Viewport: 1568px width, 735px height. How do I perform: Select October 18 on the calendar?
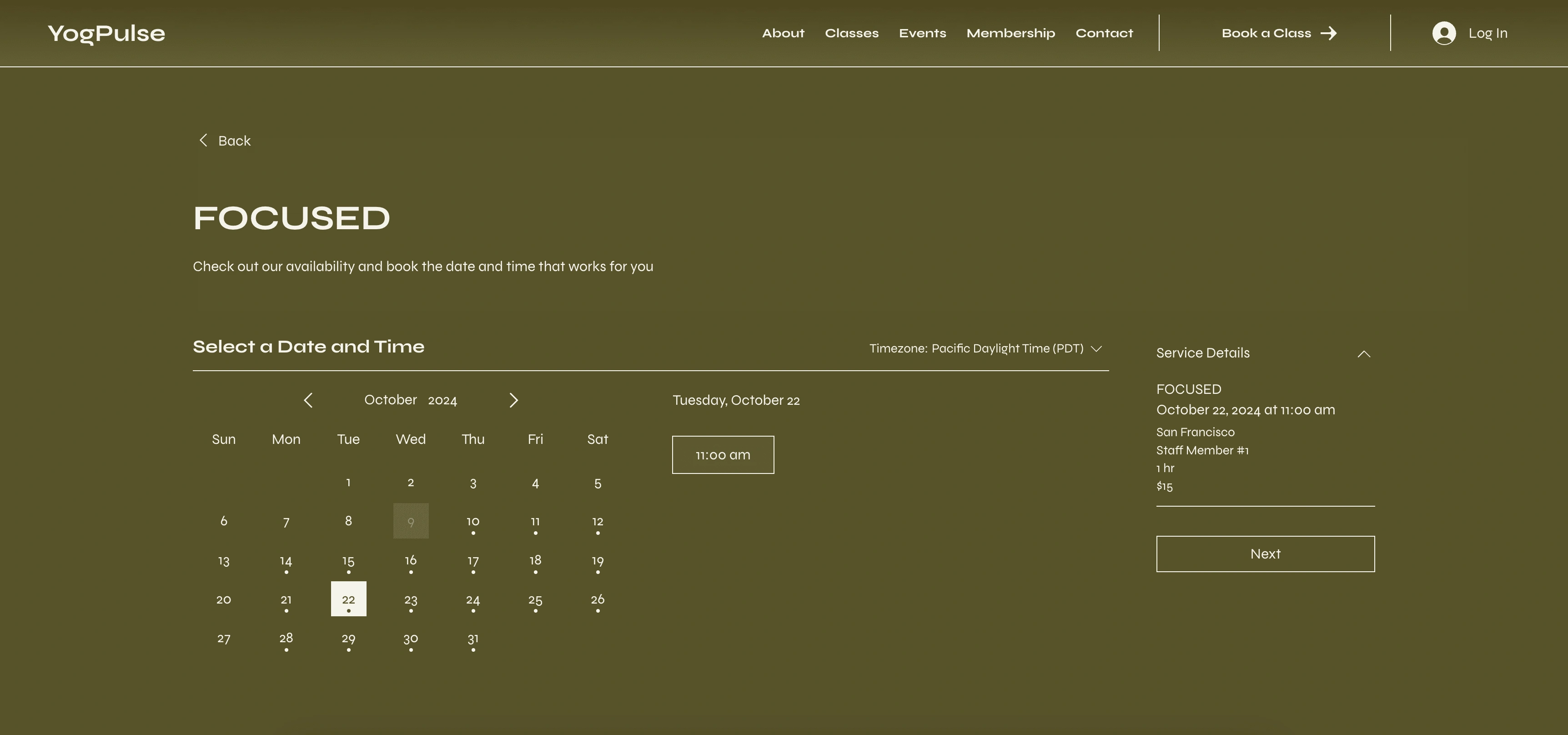coord(535,561)
